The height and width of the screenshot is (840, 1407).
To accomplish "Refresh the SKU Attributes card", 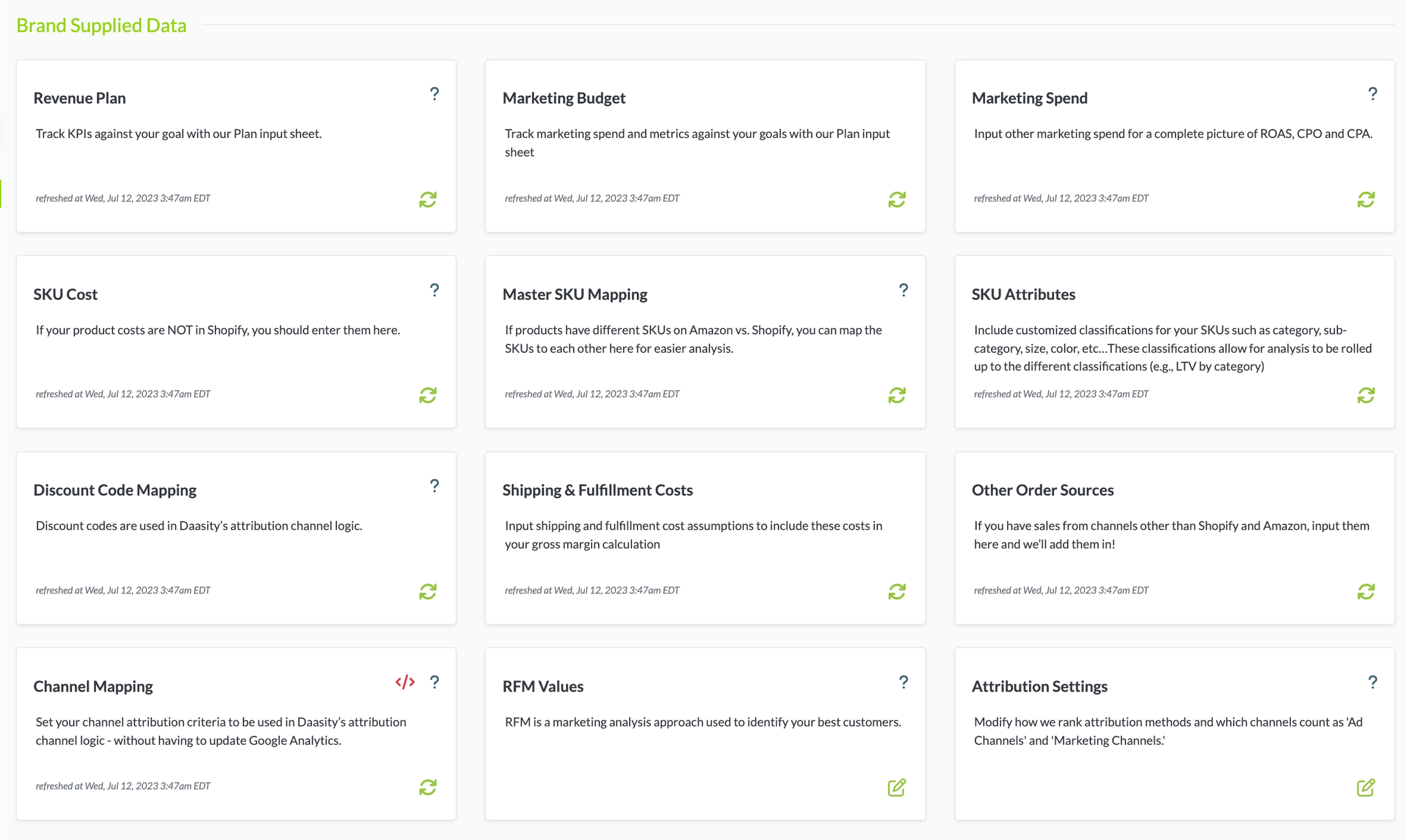I will [1365, 396].
